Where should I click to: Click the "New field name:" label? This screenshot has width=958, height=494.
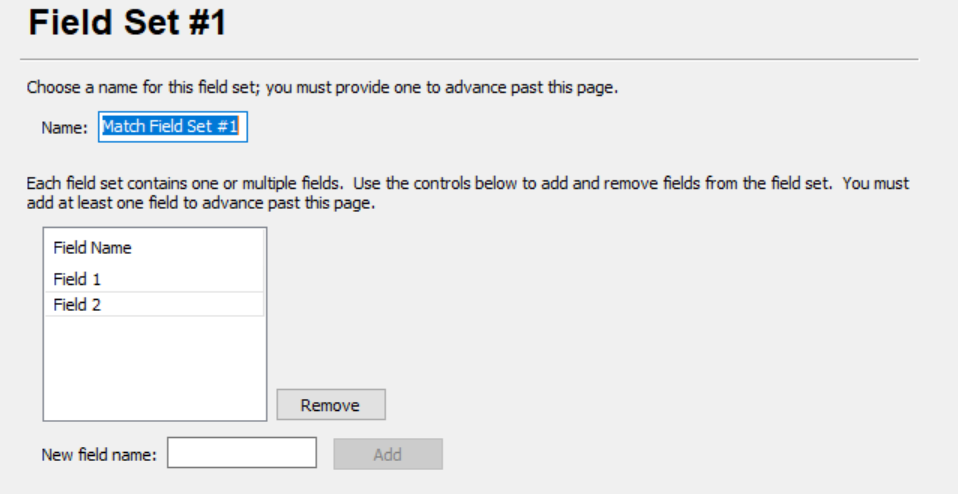coord(99,454)
